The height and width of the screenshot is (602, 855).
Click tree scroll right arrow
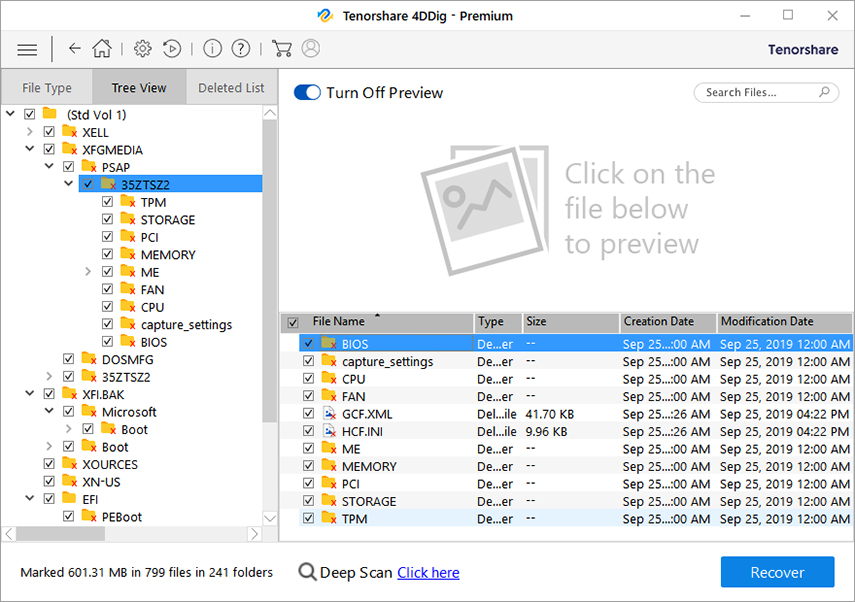click(x=254, y=534)
